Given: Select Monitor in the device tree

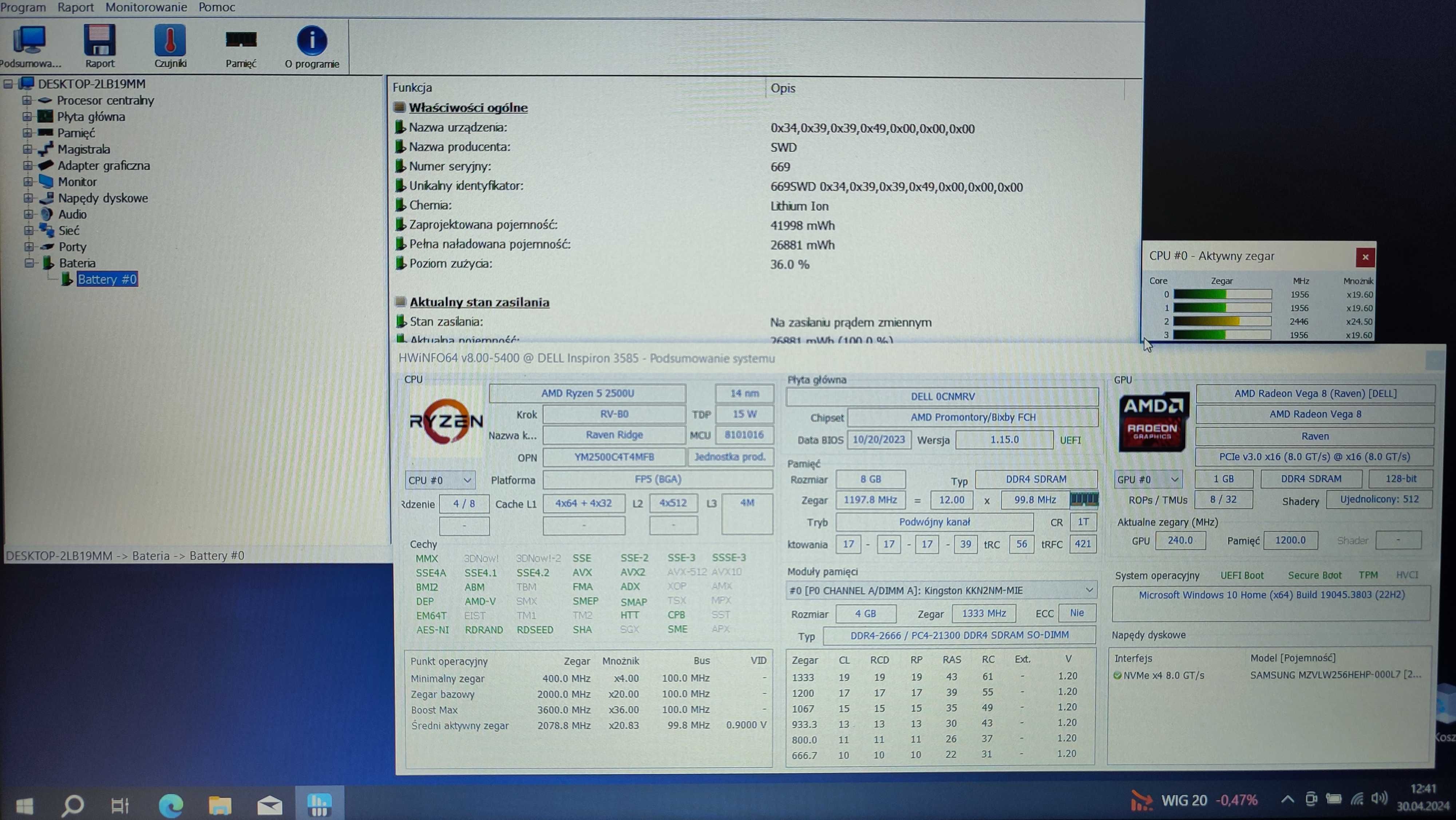Looking at the screenshot, I should click(x=78, y=182).
